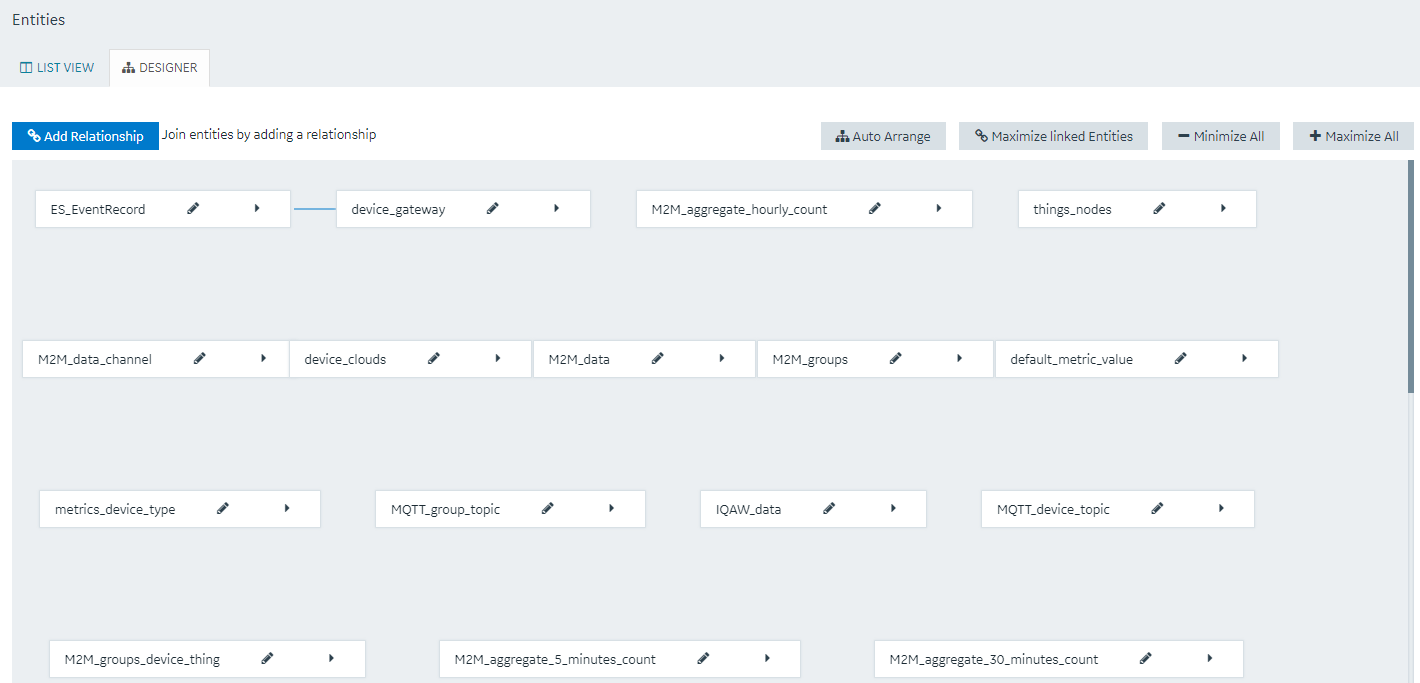Expand the ES_EventRecord entity arrow
This screenshot has width=1420, height=683.
[x=257, y=208]
